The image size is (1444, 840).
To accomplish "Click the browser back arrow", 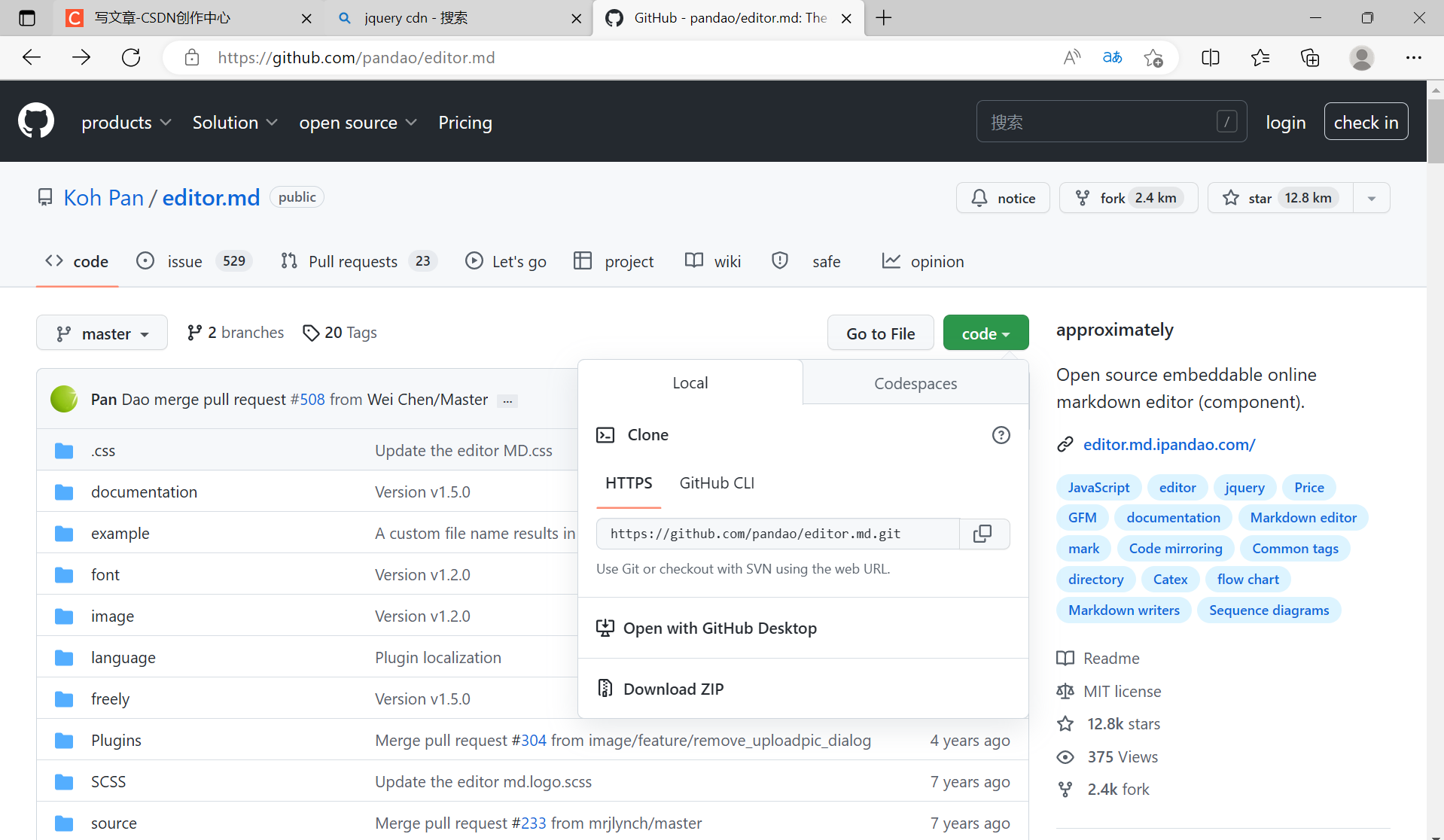I will (32, 58).
